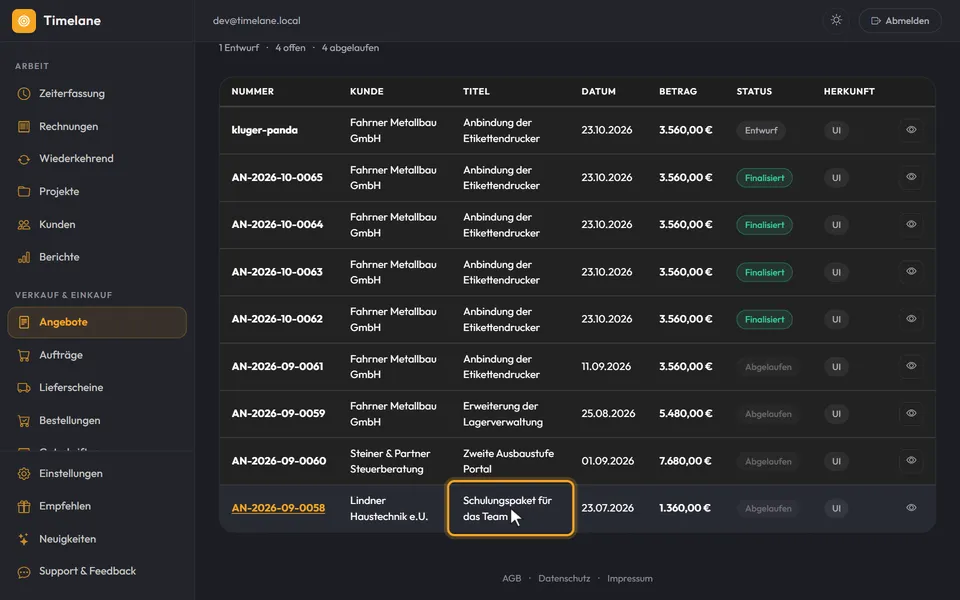This screenshot has height=600, width=960.
Task: Open the Impressum footer link
Action: pyautogui.click(x=629, y=579)
